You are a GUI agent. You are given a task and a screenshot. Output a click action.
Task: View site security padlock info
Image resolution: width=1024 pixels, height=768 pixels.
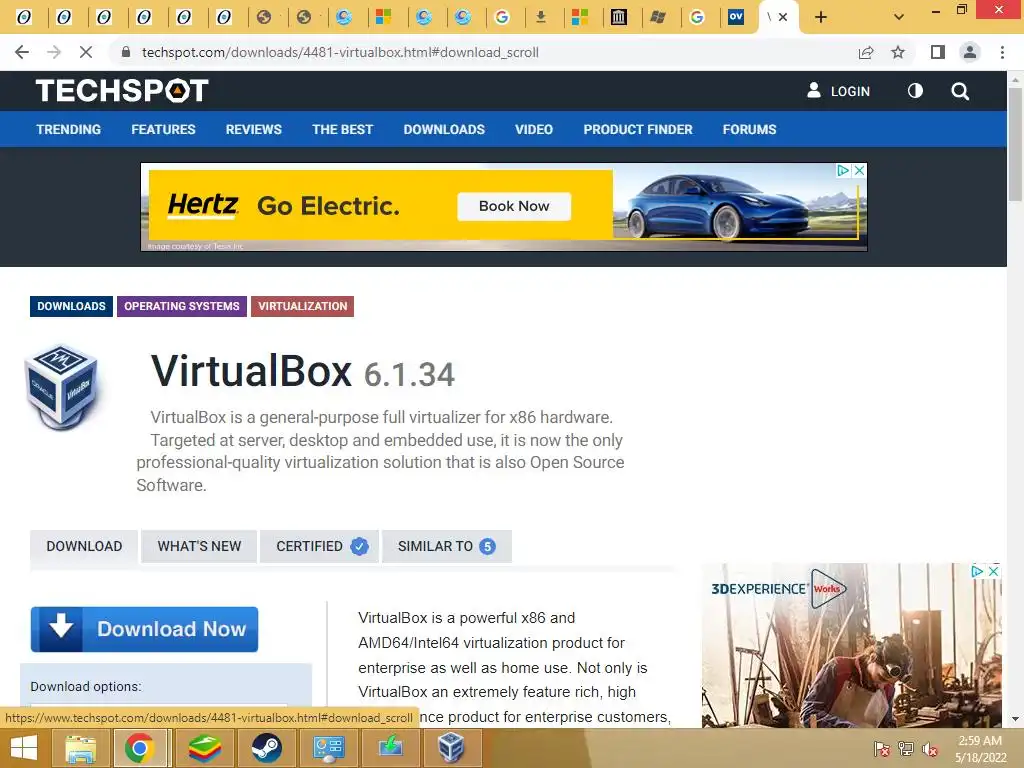click(x=126, y=52)
